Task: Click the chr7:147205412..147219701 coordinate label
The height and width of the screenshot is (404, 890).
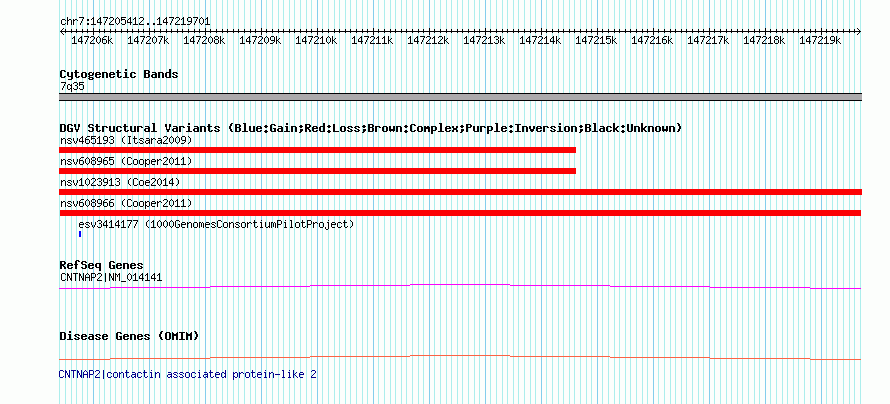Action: tap(135, 22)
